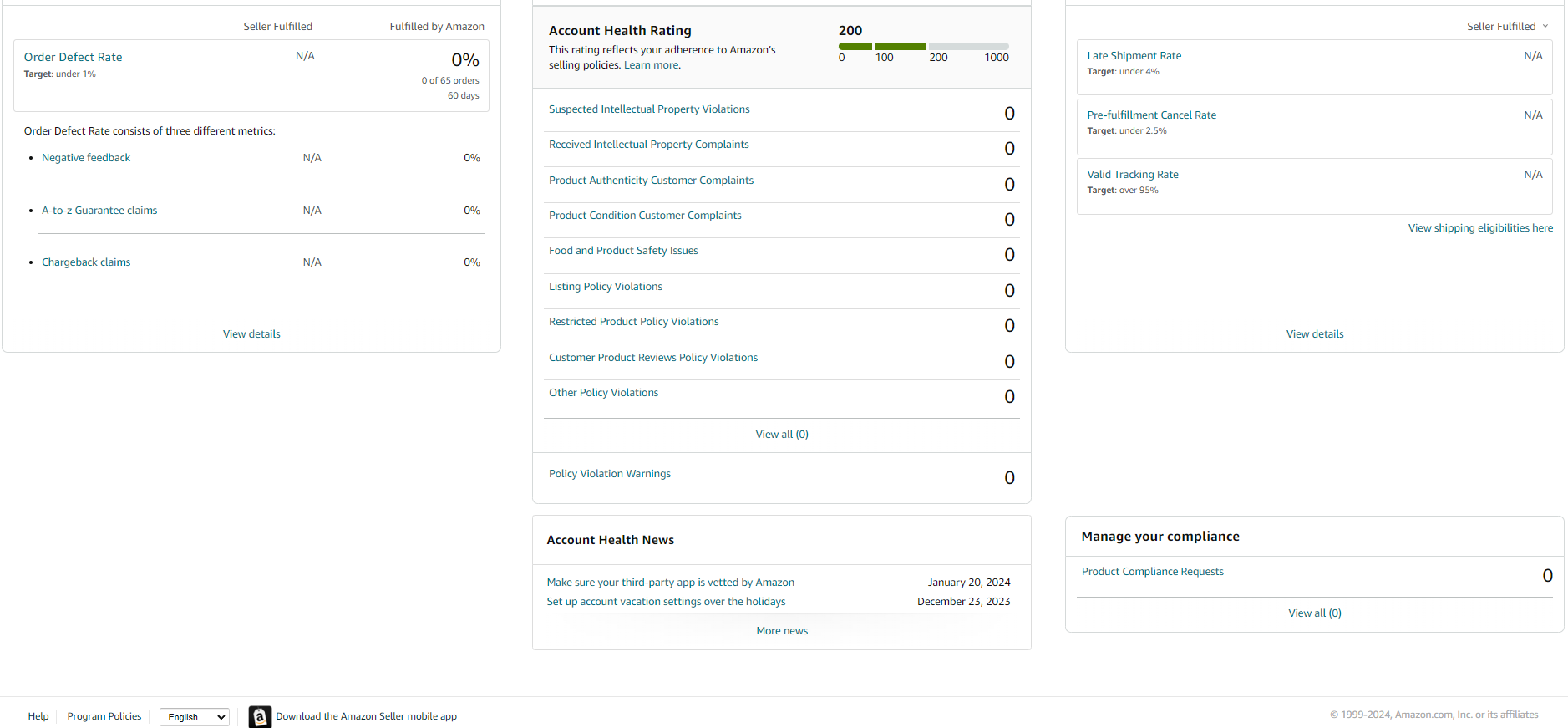Open Late Shipment Rate metric

coord(1134,56)
